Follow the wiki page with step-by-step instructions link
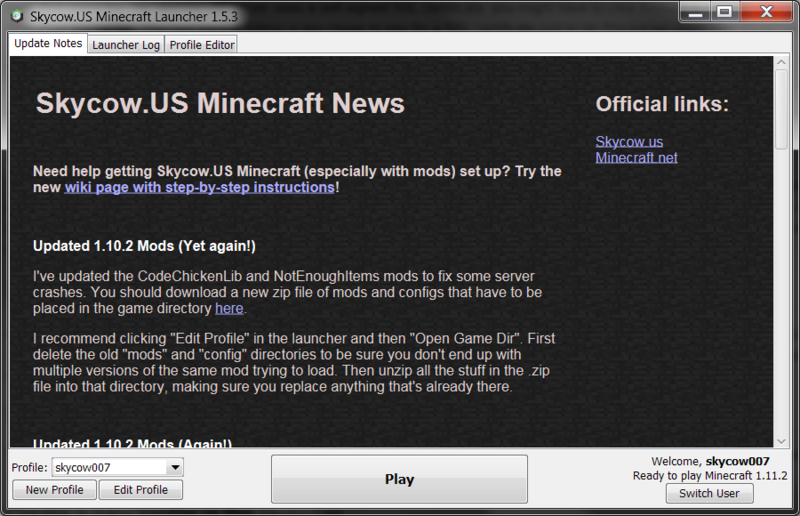 (x=199, y=187)
